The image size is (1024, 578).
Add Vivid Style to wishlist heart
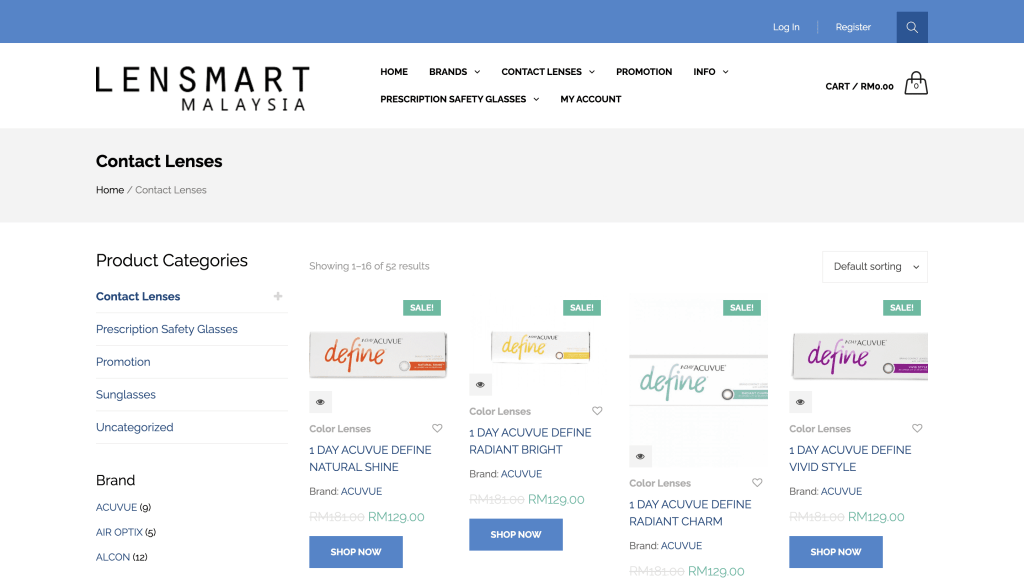(917, 428)
